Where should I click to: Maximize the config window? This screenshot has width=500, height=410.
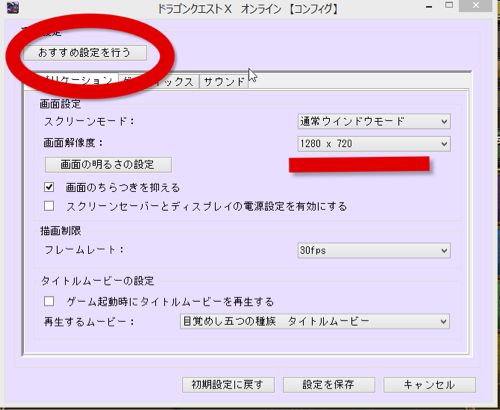(x=449, y=5)
